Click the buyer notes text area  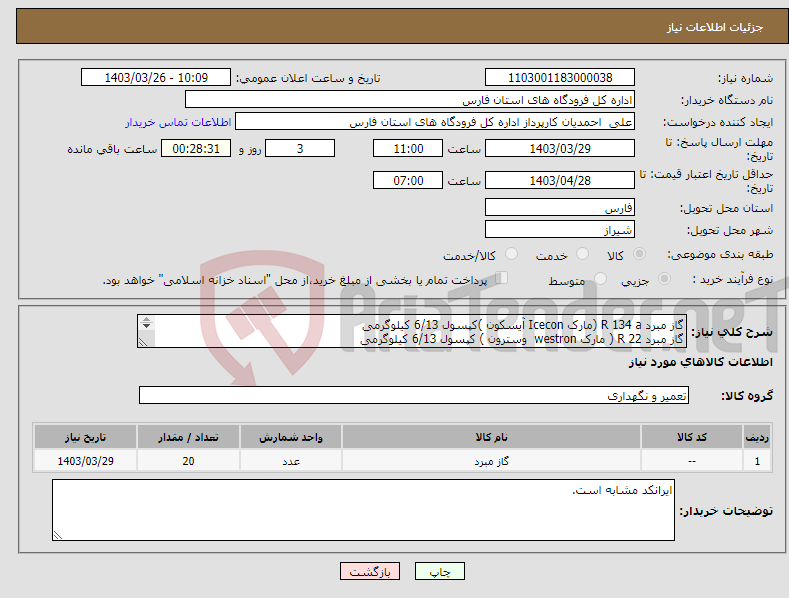tap(363, 510)
